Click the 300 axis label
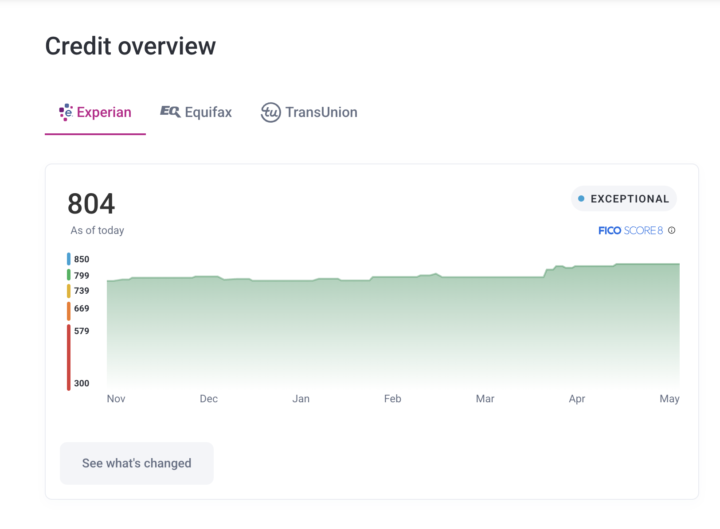The image size is (720, 529). point(82,383)
